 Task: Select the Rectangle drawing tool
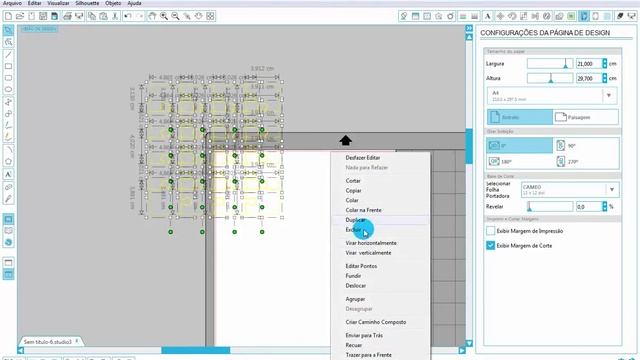pos(8,66)
